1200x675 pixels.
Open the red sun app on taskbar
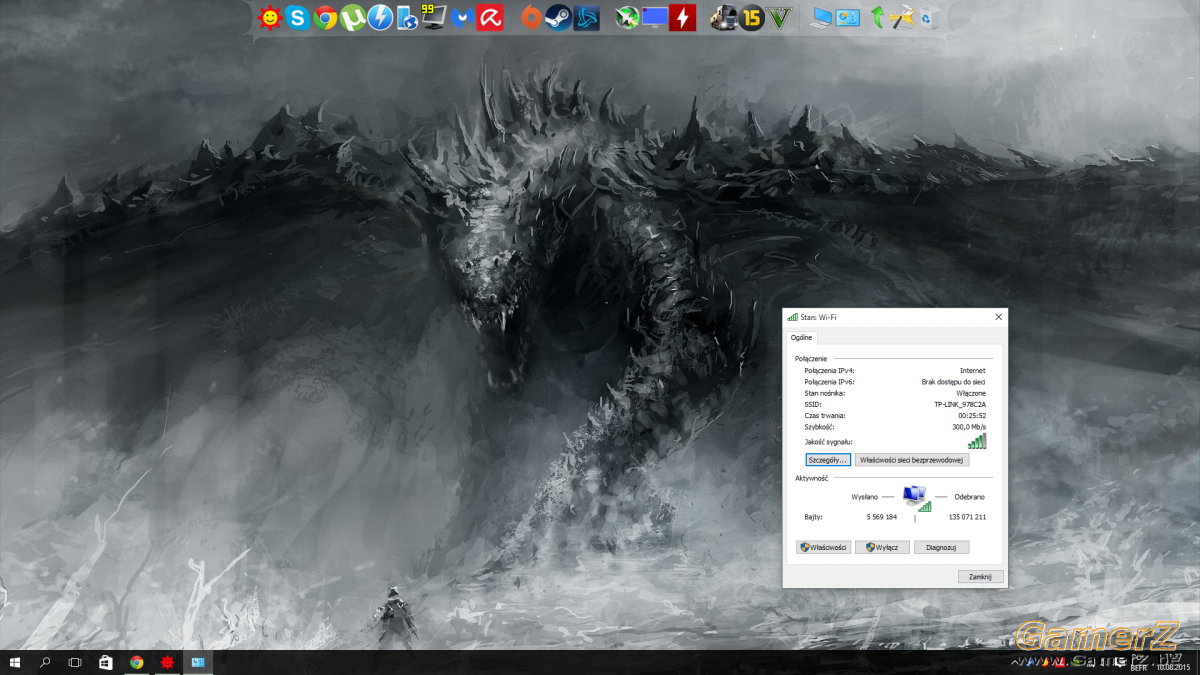[x=168, y=662]
